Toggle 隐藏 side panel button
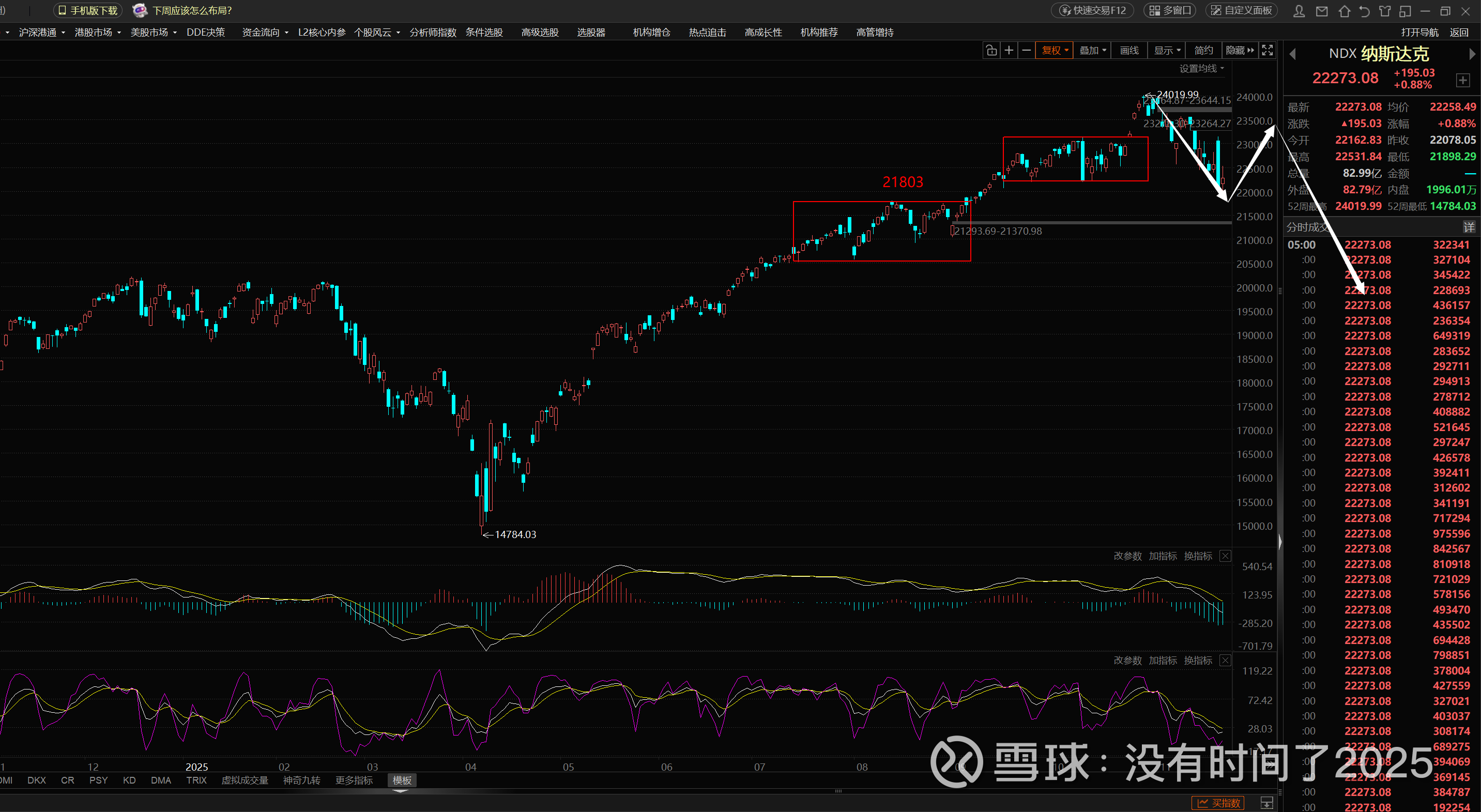The width and height of the screenshot is (1481, 812). [1240, 51]
